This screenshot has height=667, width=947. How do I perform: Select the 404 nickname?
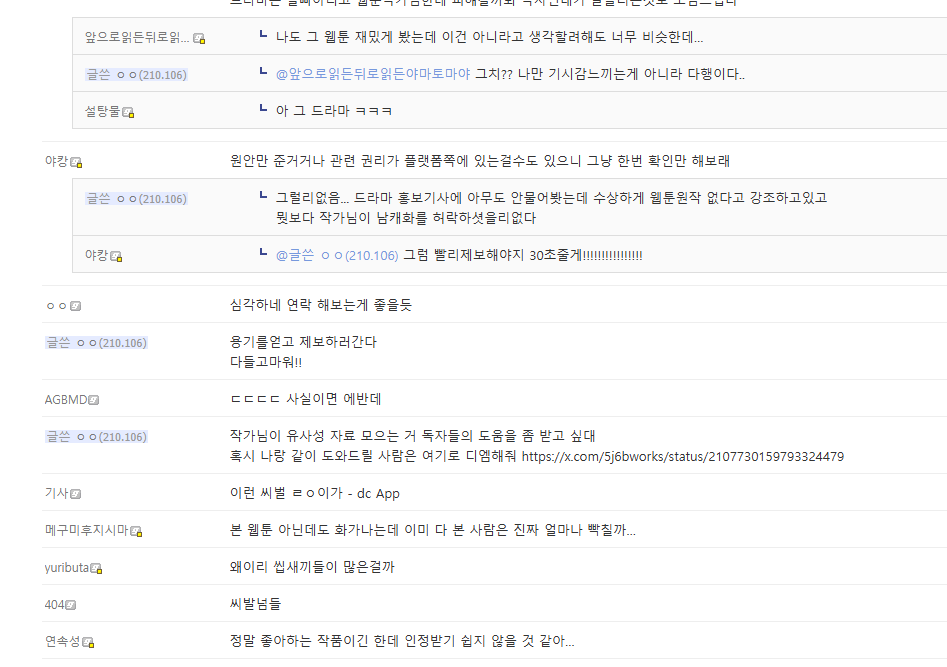[x=54, y=605]
